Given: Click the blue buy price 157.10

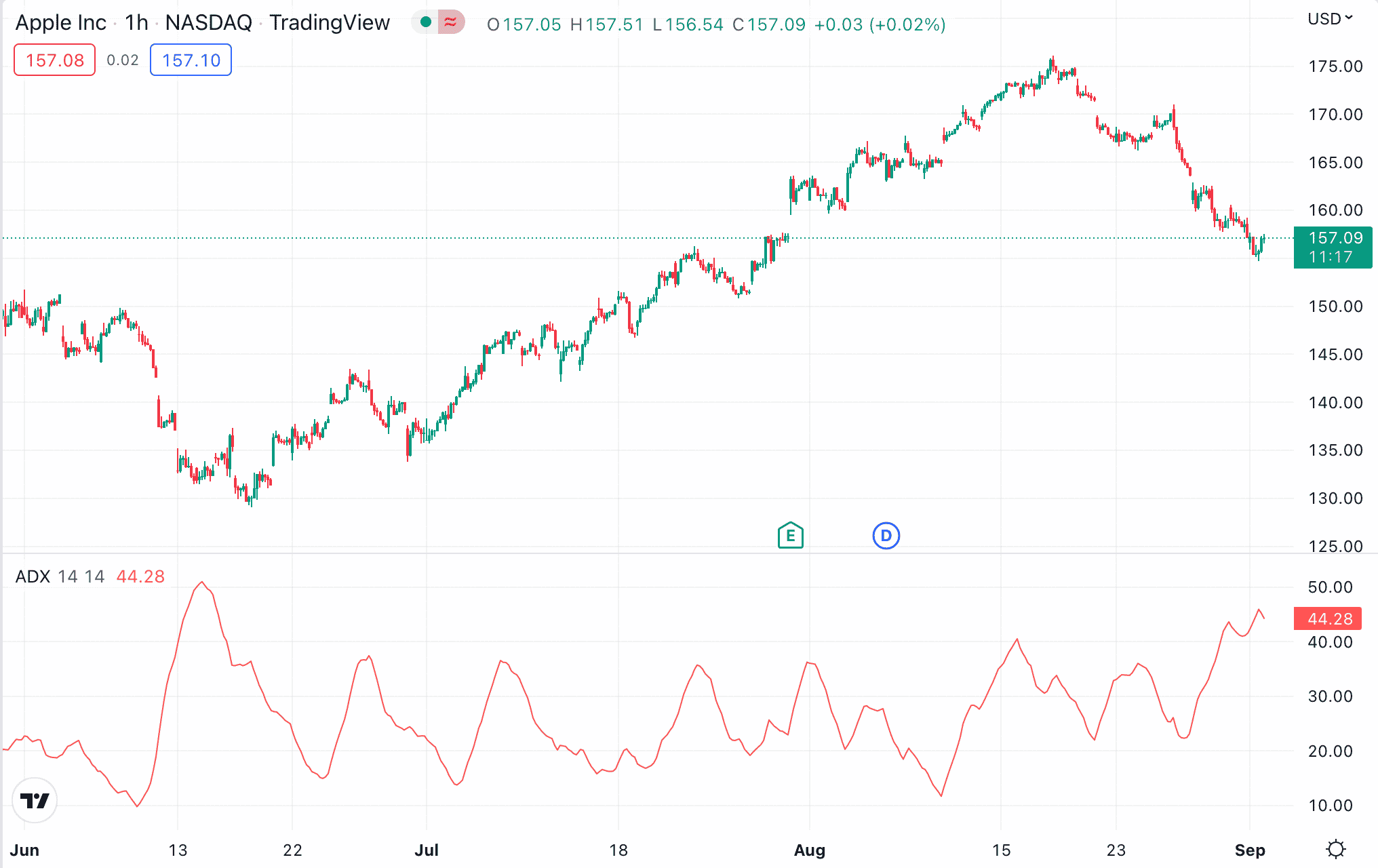Looking at the screenshot, I should click(191, 60).
